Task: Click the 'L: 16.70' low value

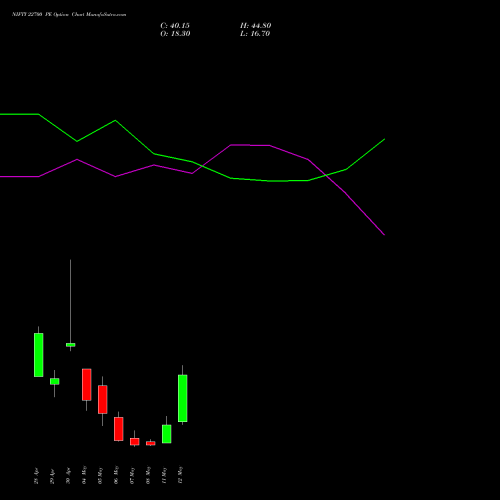Action: tap(255, 34)
